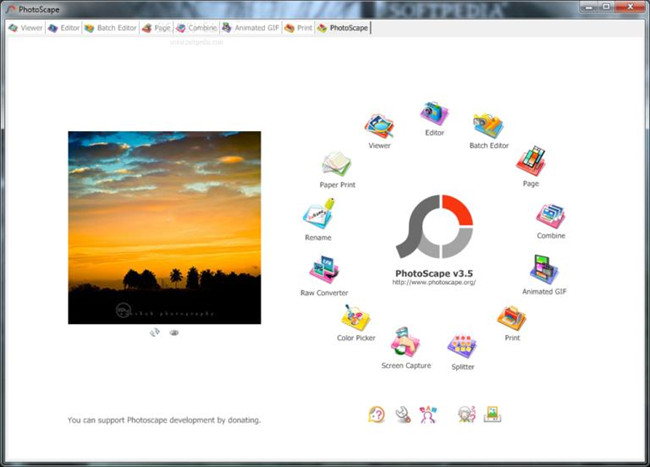Open the Animated GIF tool icon
650x467 pixels.
(543, 270)
